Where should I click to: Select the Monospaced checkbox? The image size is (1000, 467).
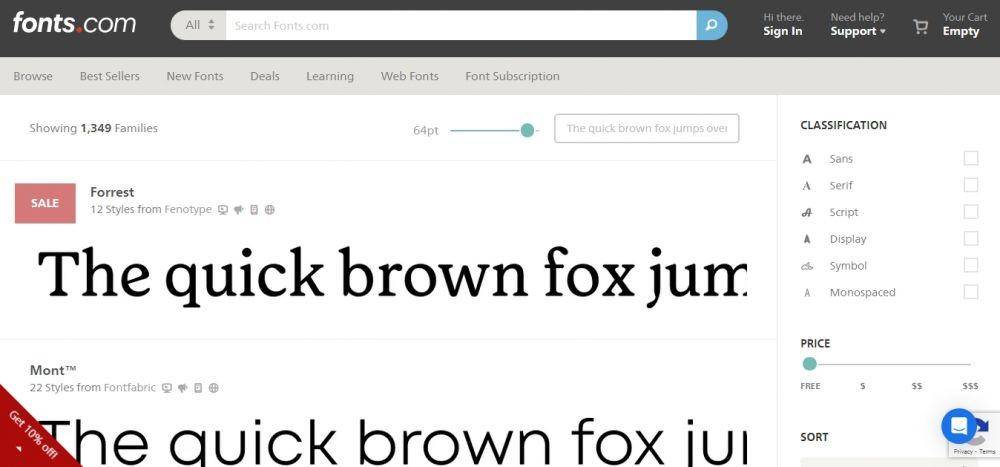click(x=971, y=292)
